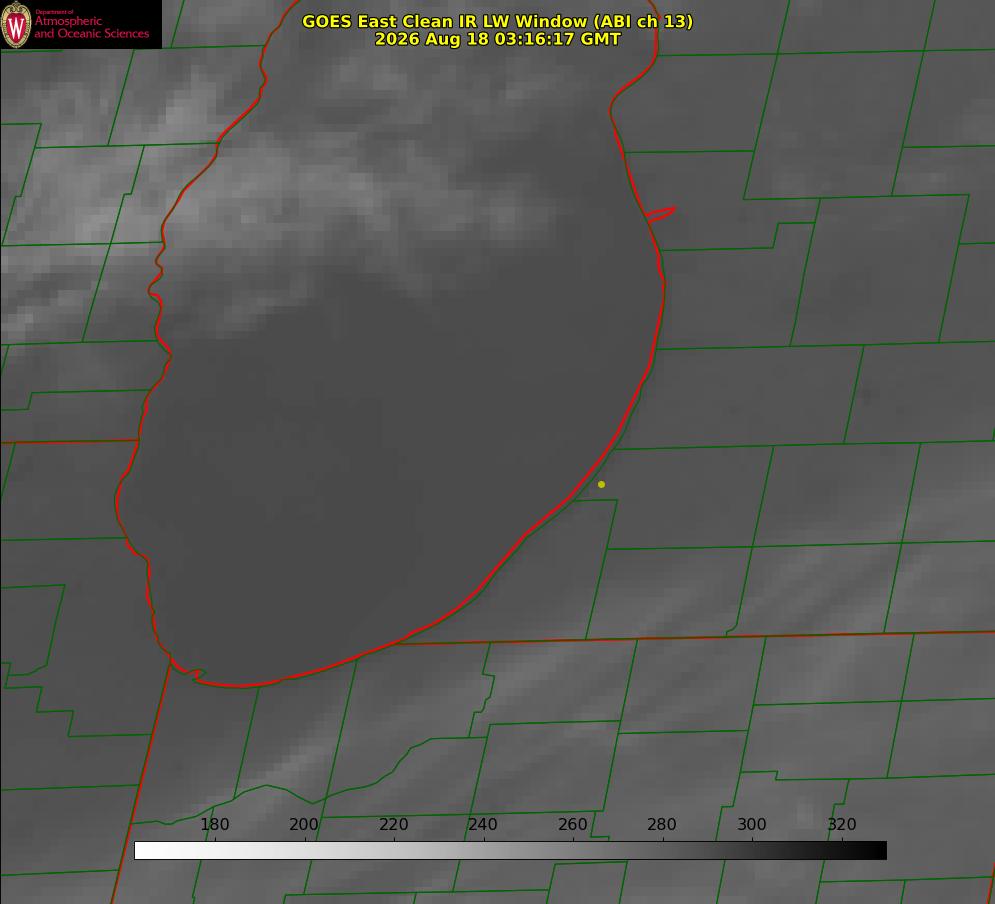The width and height of the screenshot is (995, 904).
Task: Click the 260 colorbar tick label
Action: click(572, 824)
